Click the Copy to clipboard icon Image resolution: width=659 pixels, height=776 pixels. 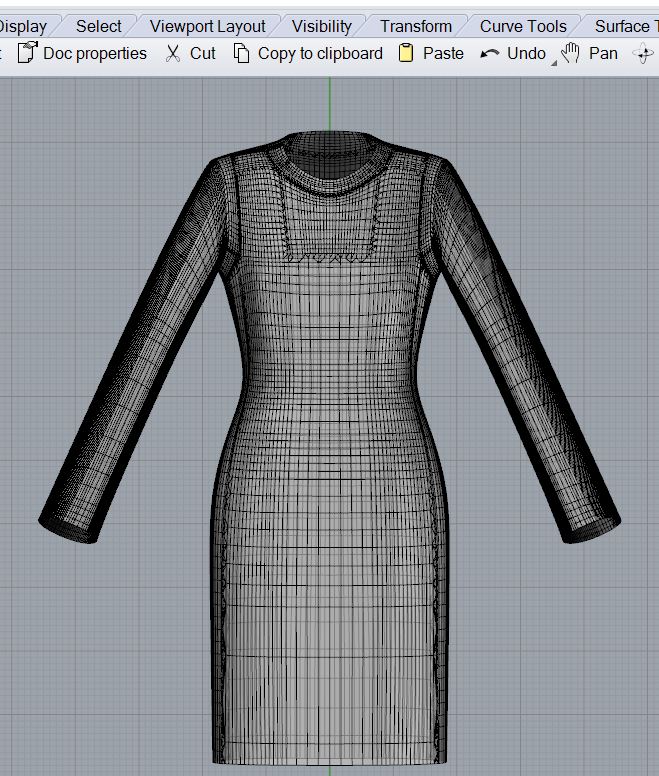coord(241,53)
